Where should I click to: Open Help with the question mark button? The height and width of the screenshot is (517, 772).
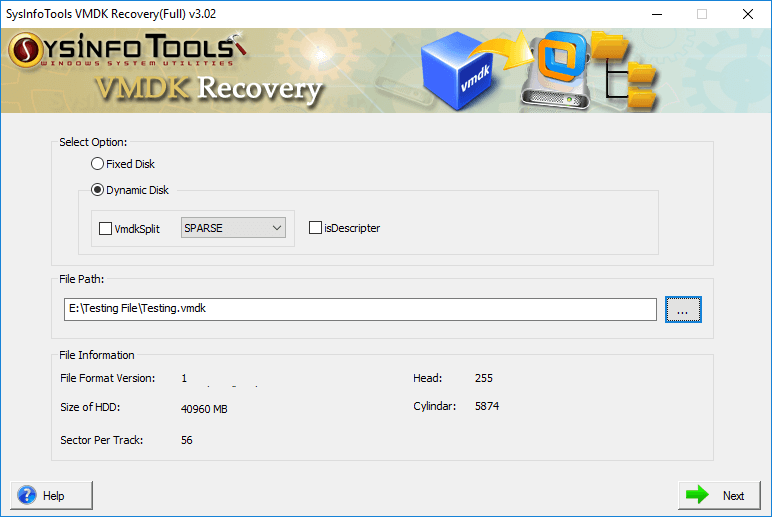(52, 495)
